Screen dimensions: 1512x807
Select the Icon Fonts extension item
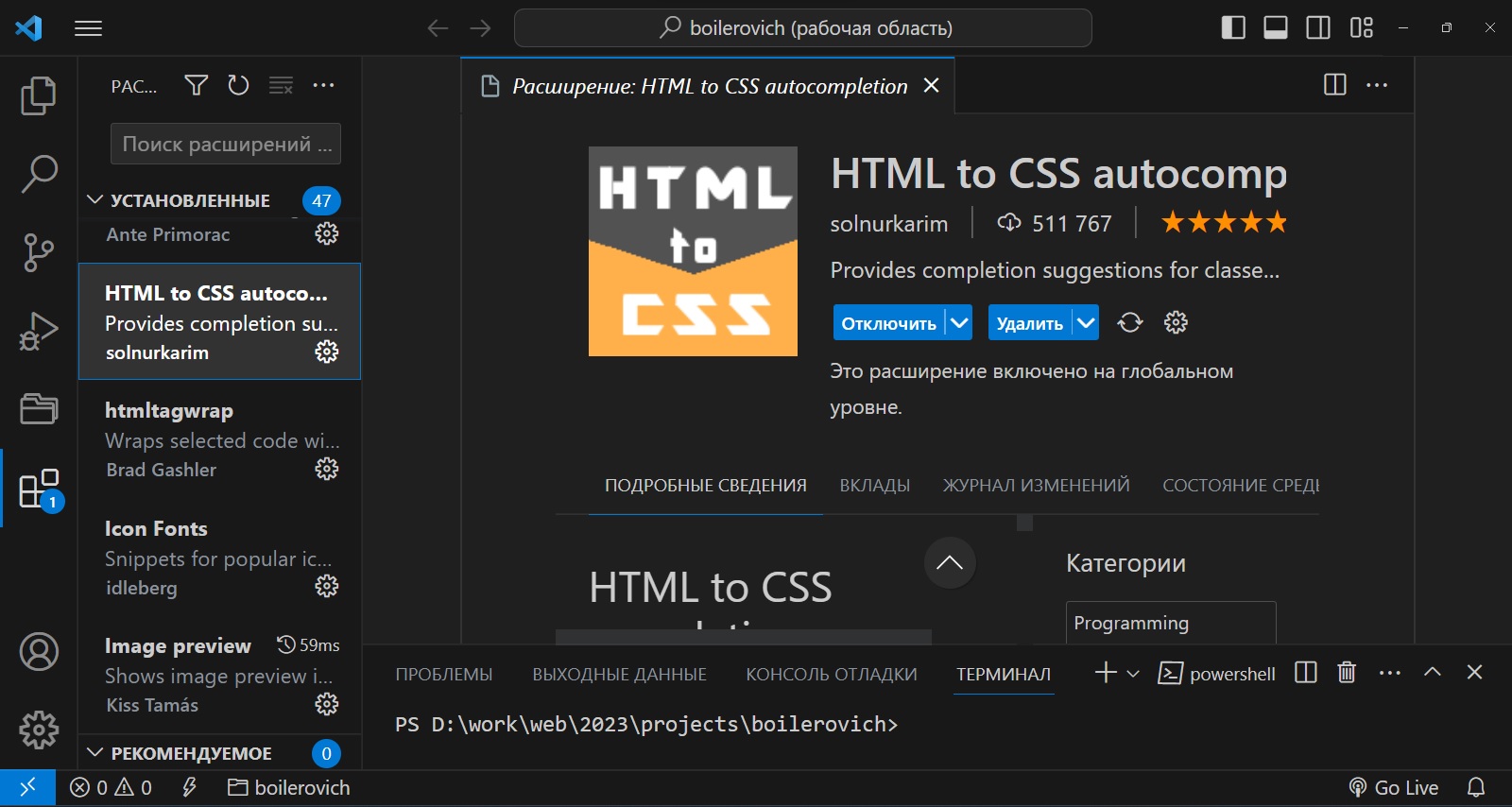click(x=219, y=557)
